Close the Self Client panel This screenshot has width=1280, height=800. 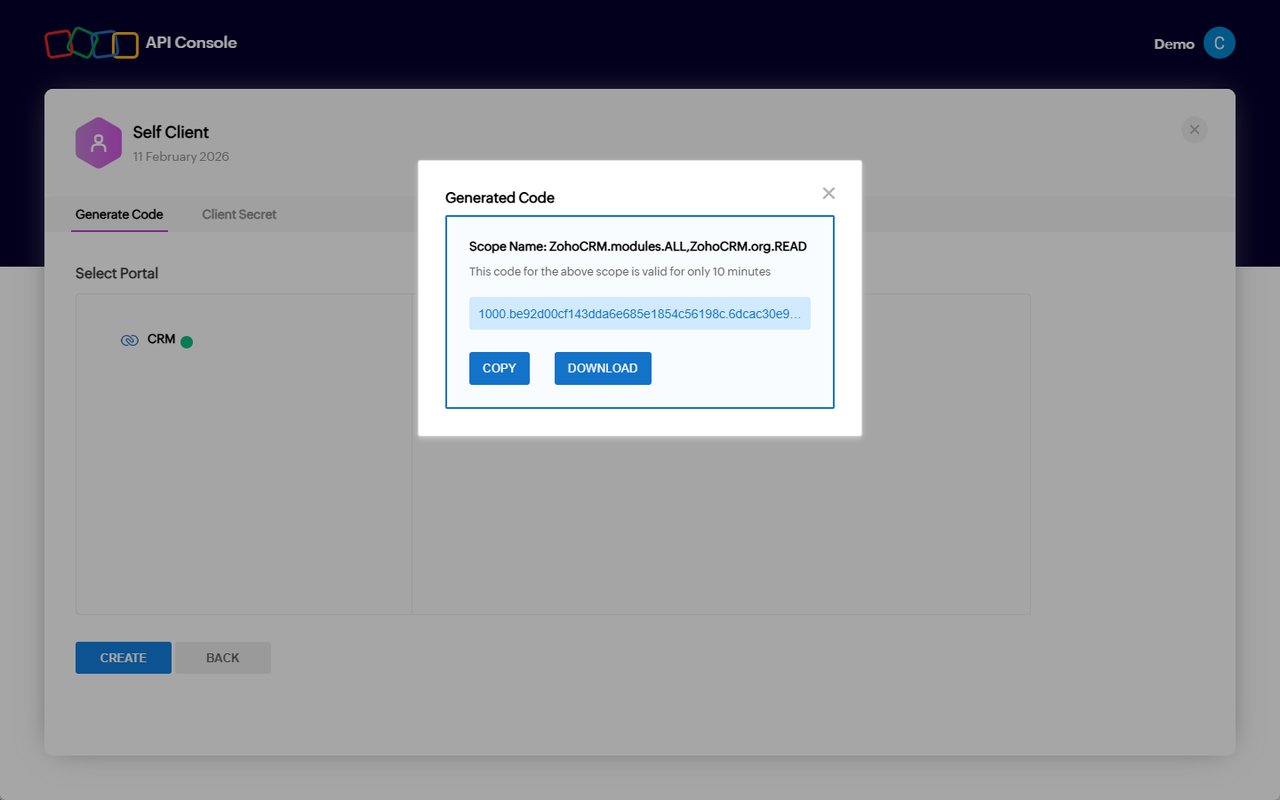1194,130
